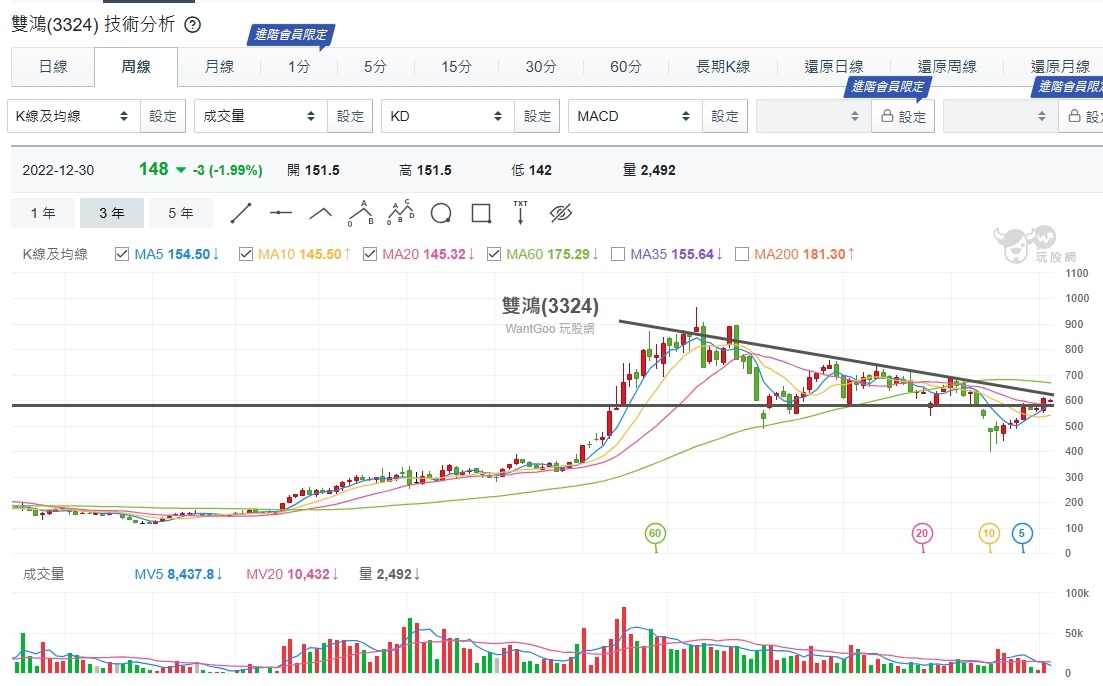The image size is (1103, 686).
Task: Open the first locked empty indicator dropdown
Action: pyautogui.click(x=813, y=116)
